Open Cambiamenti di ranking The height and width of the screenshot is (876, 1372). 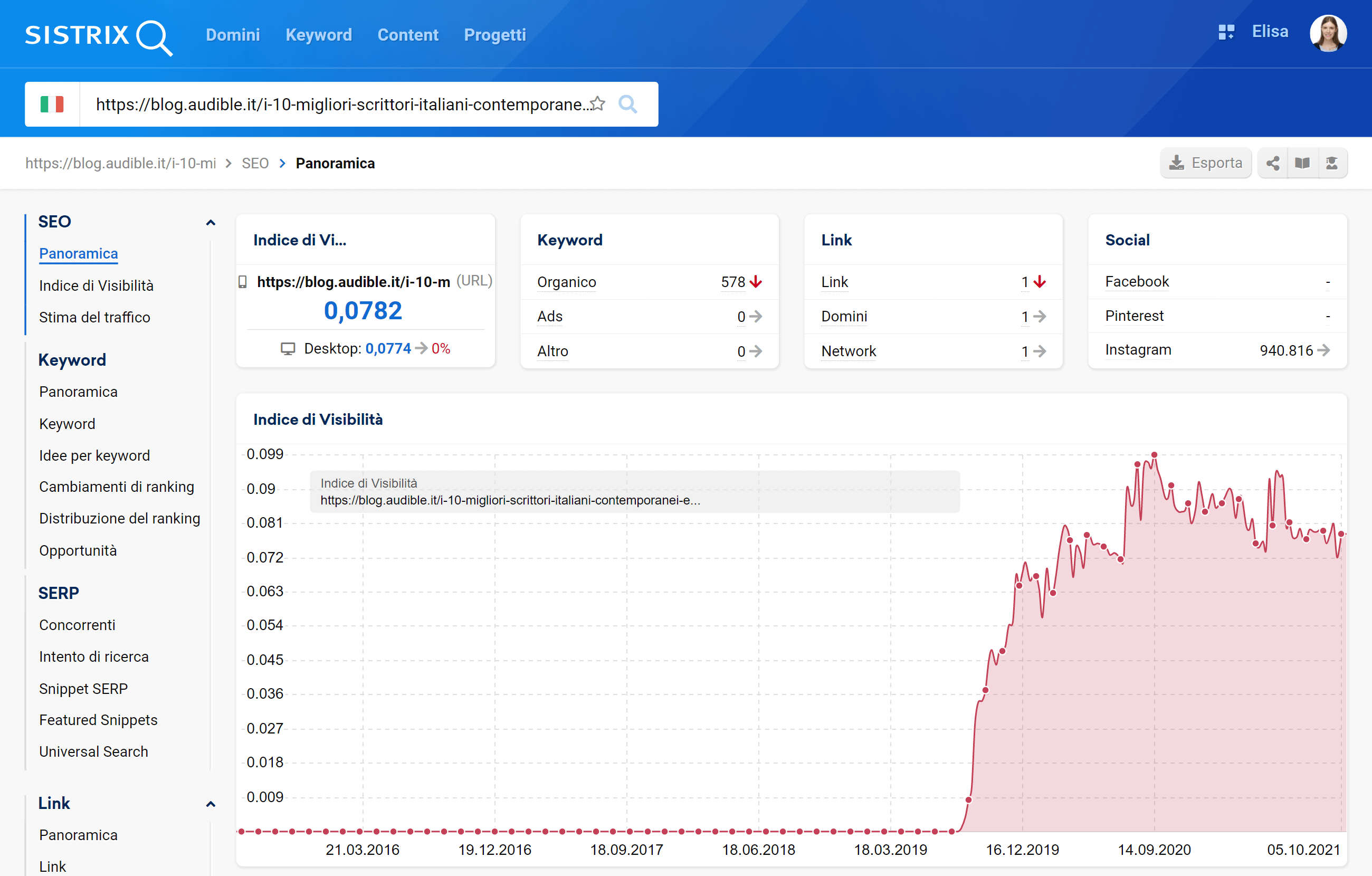[117, 487]
